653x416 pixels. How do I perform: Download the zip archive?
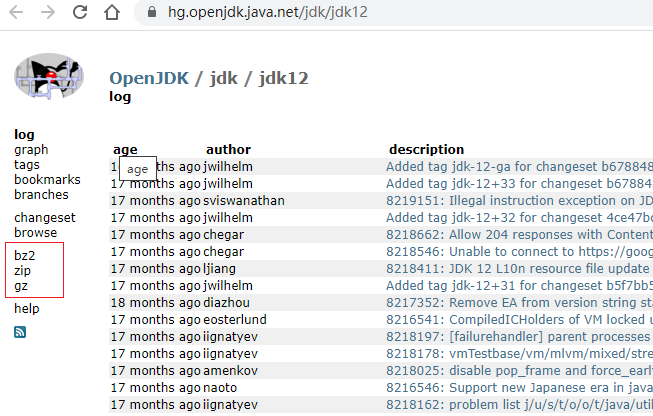(x=22, y=271)
